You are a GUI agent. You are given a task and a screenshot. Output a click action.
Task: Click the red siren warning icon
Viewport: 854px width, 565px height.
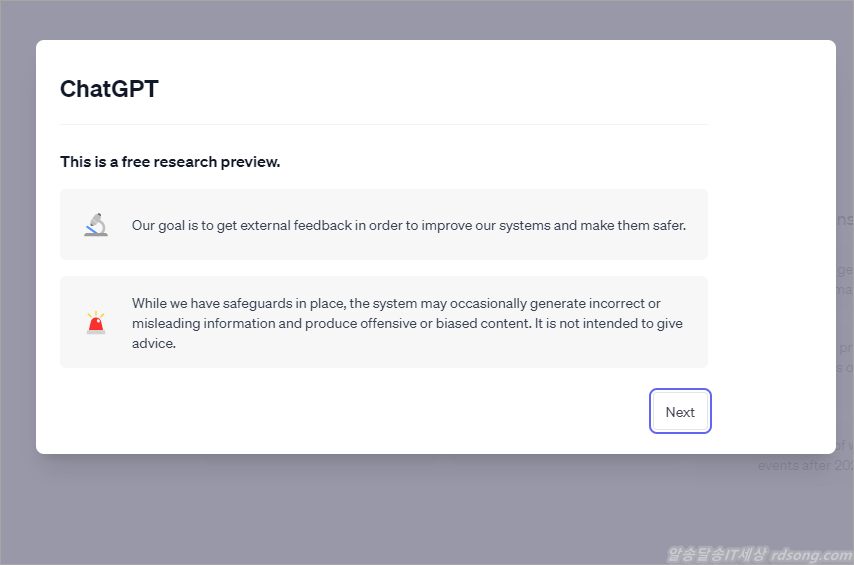tap(96, 322)
